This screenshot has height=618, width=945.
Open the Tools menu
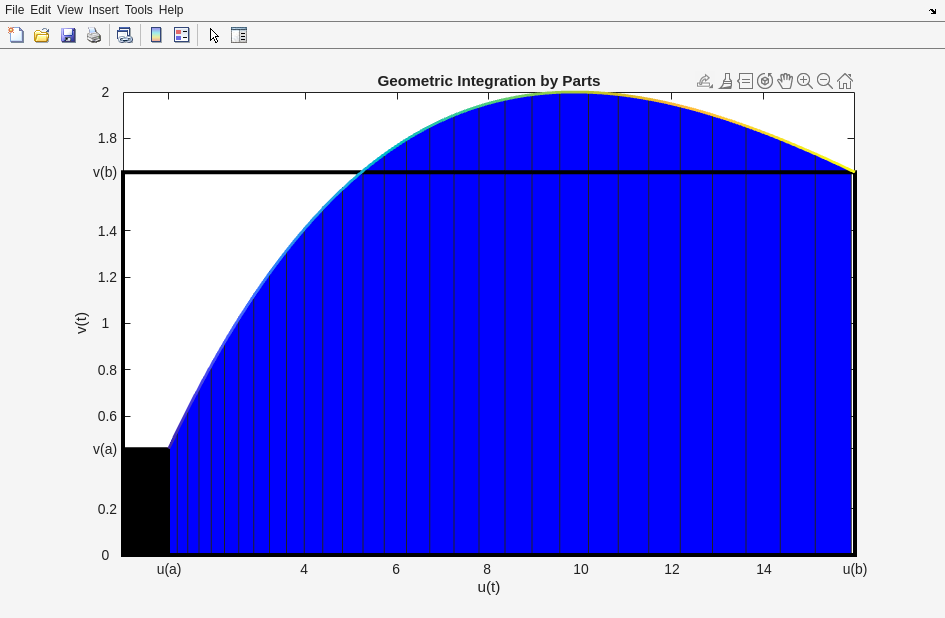pyautogui.click(x=138, y=10)
